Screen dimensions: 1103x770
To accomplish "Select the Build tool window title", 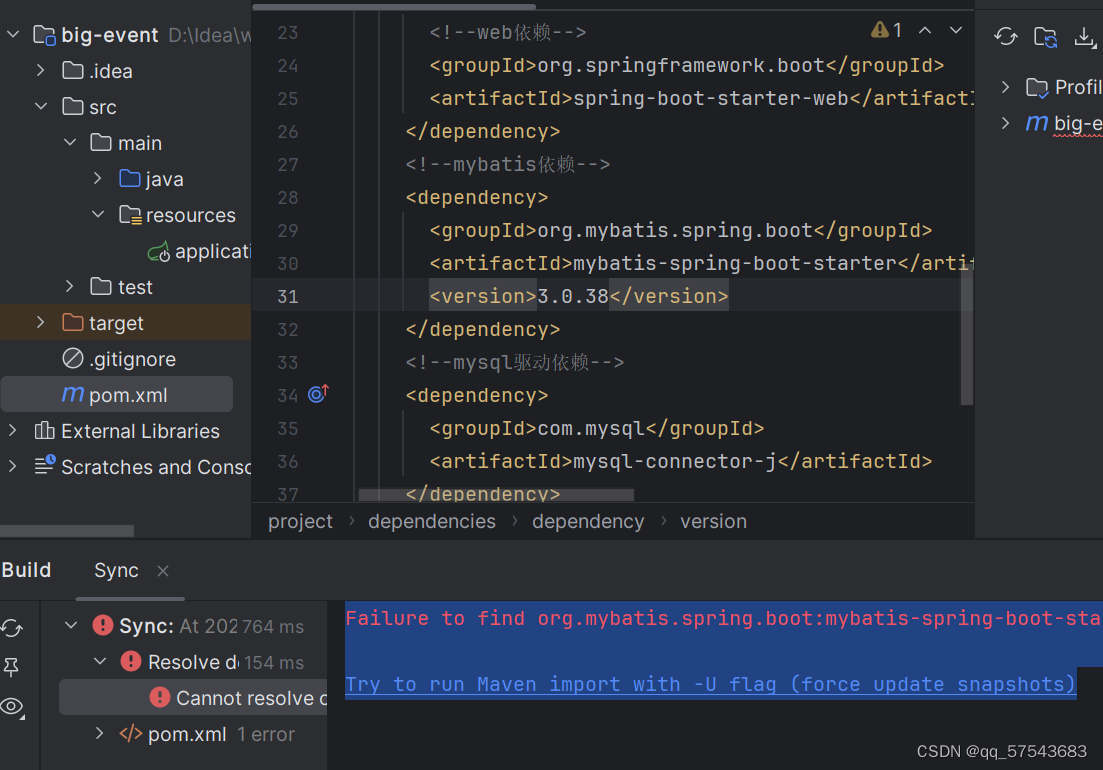I will point(26,570).
